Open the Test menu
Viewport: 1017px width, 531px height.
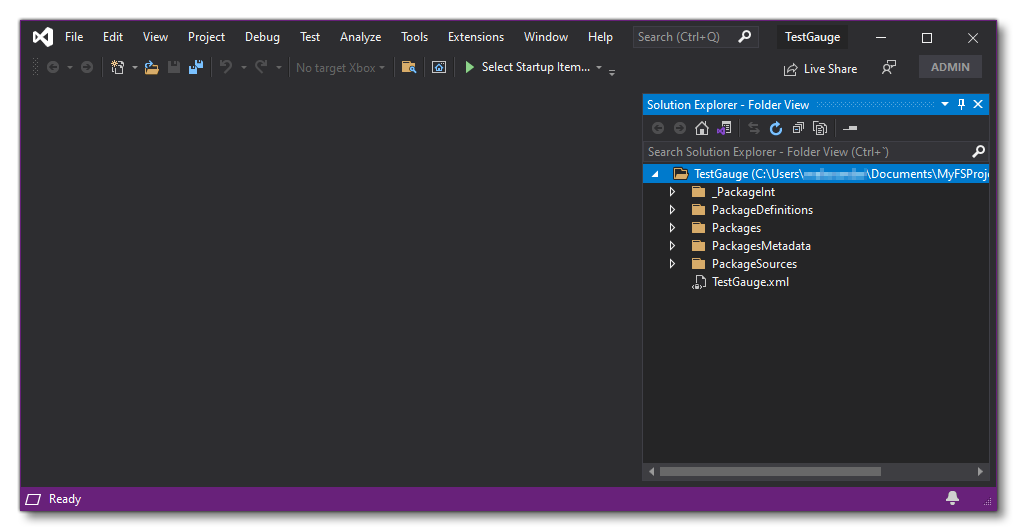pos(309,37)
